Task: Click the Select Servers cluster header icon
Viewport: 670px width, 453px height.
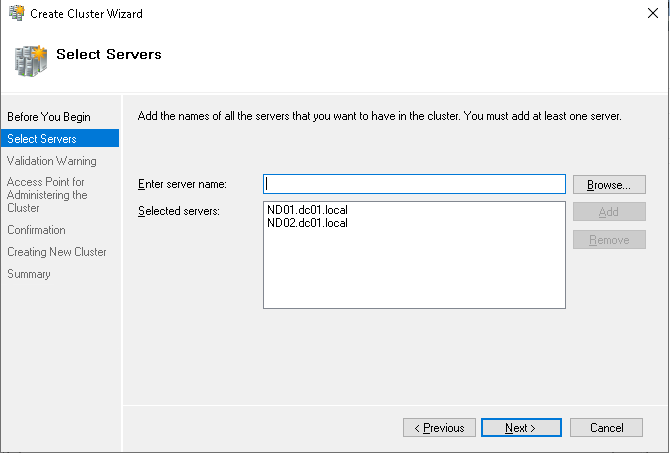Action: click(30, 61)
